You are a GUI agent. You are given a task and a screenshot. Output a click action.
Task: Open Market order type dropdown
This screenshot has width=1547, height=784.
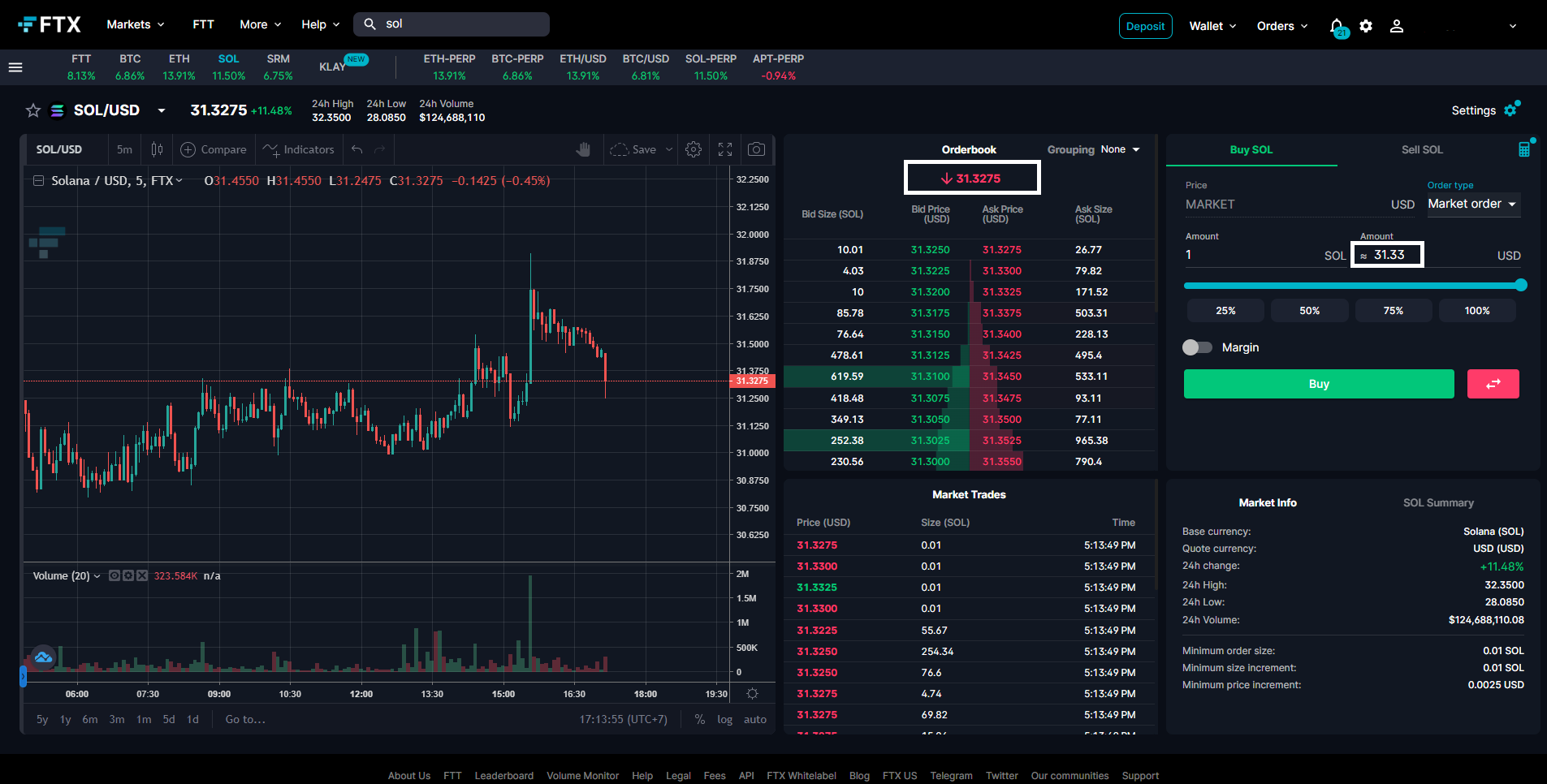tap(1473, 204)
